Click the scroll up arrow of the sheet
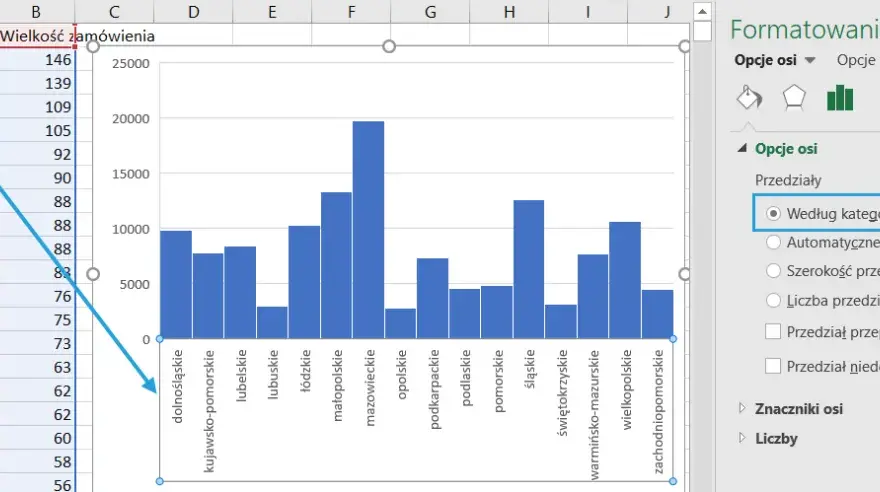 point(702,11)
